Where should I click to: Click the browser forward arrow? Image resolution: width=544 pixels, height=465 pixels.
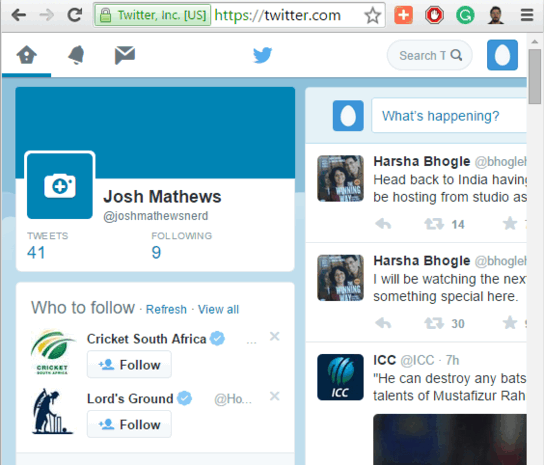(x=46, y=15)
